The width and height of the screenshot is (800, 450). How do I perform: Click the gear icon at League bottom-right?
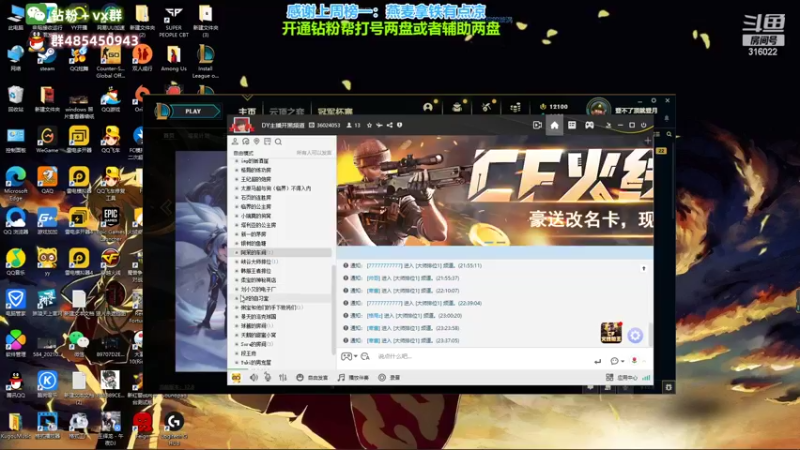pos(669,387)
